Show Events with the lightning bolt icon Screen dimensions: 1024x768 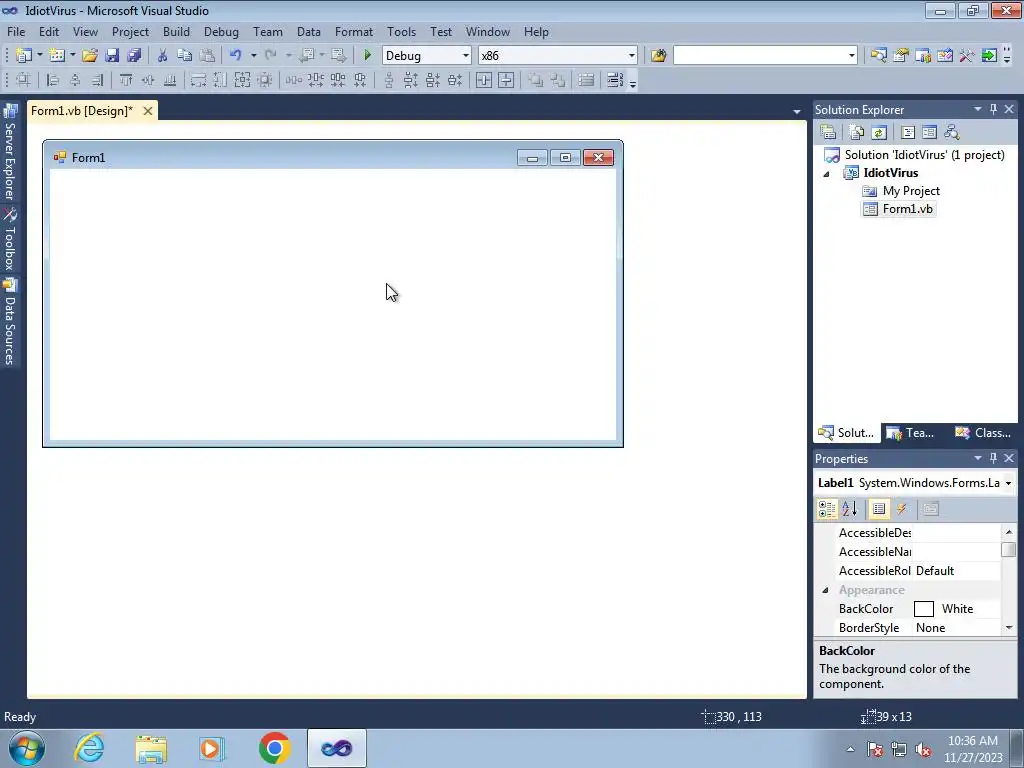coord(902,509)
